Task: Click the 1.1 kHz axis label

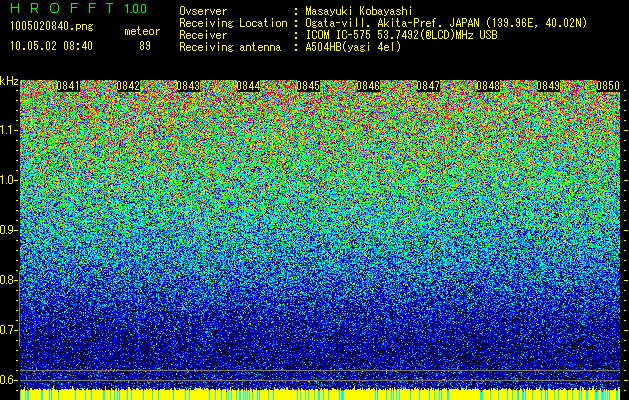Action: (9, 130)
